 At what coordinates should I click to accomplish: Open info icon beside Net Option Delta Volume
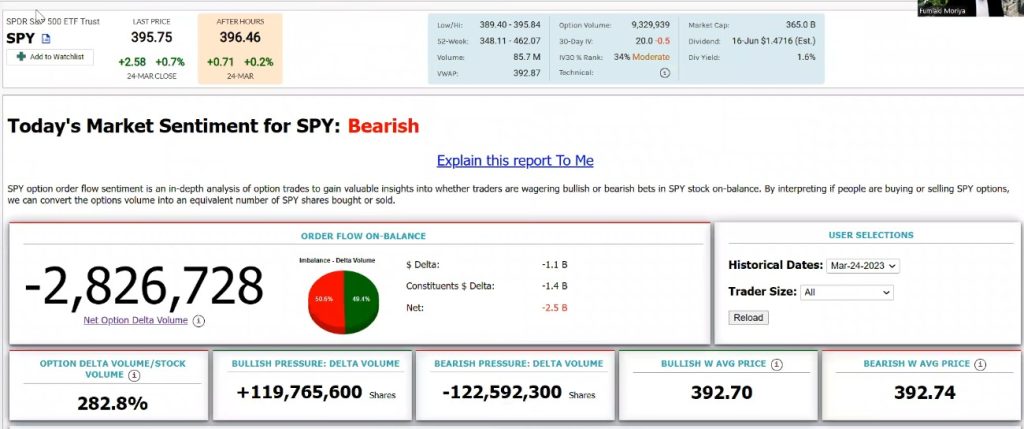pos(199,321)
